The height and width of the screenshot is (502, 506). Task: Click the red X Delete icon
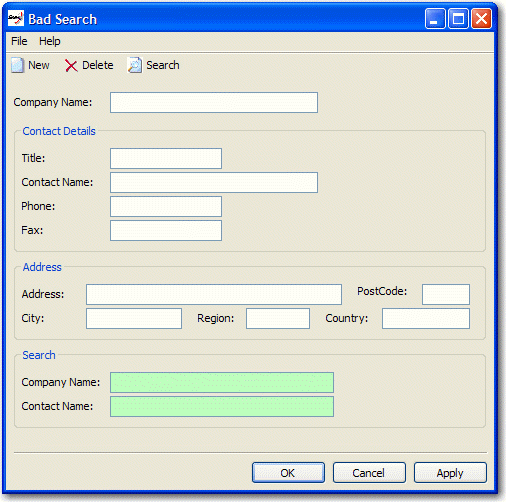point(71,66)
